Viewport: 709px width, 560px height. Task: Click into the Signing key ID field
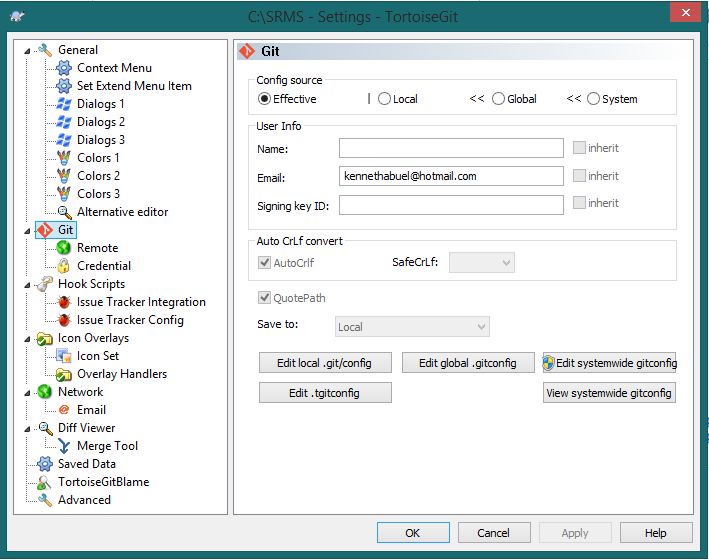pos(451,205)
